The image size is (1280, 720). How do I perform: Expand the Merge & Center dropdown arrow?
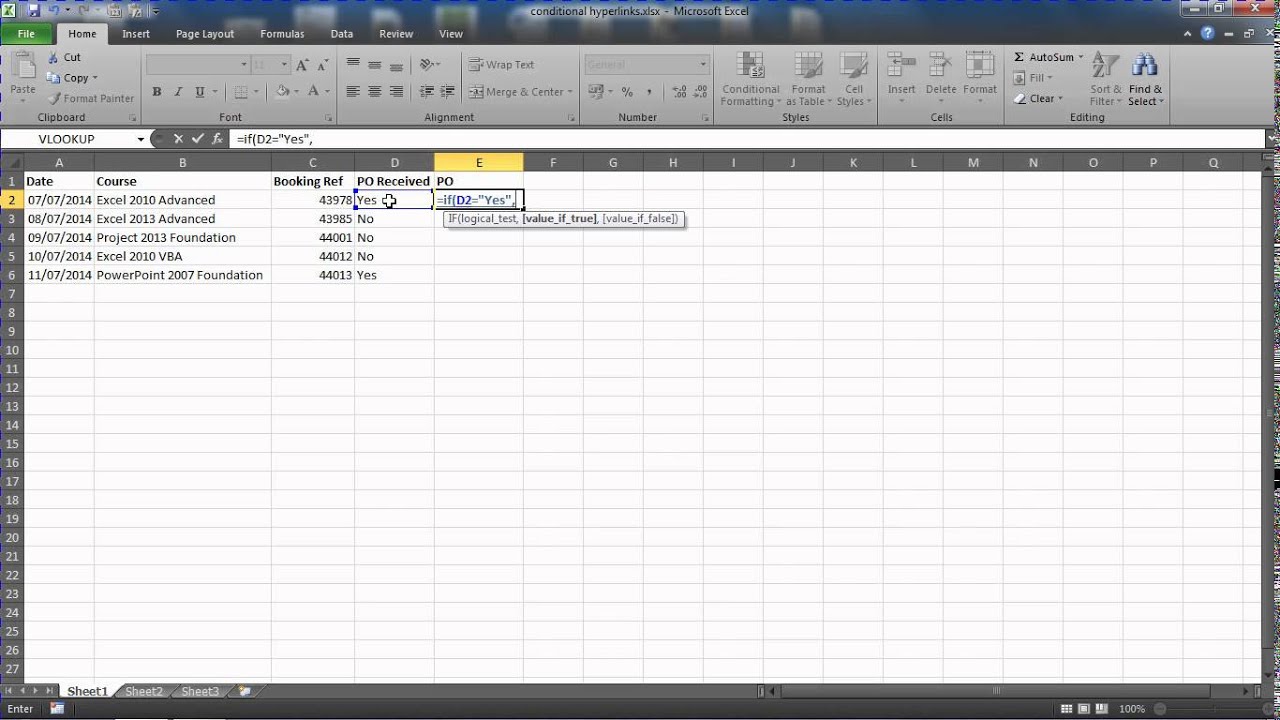pos(570,91)
